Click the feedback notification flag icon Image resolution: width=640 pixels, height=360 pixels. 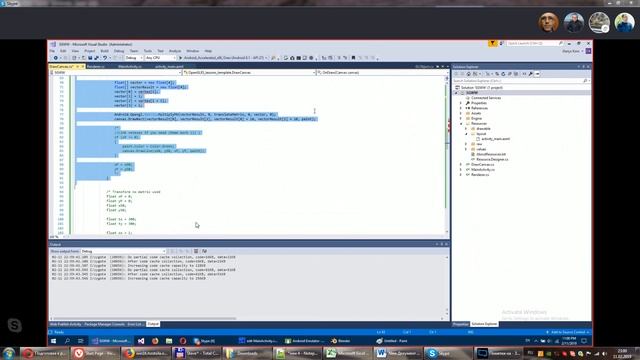pyautogui.click(x=492, y=43)
